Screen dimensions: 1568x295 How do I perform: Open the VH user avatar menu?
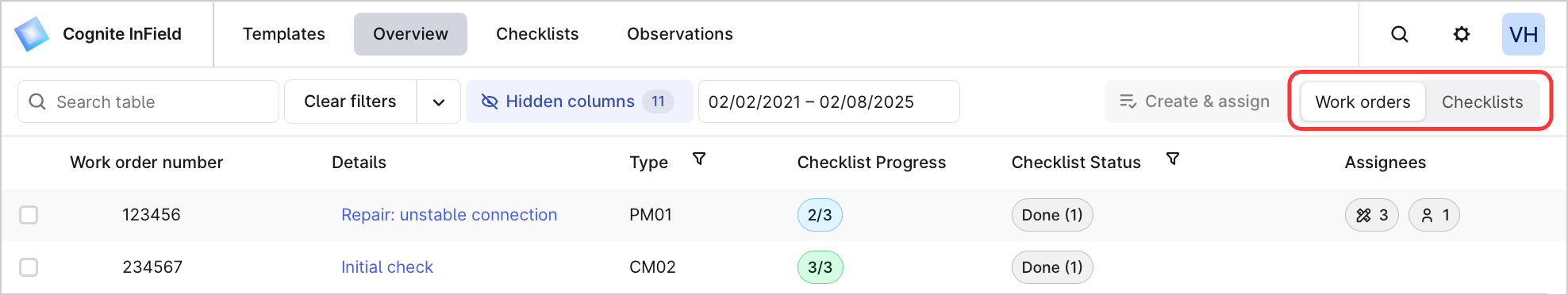coord(1523,34)
